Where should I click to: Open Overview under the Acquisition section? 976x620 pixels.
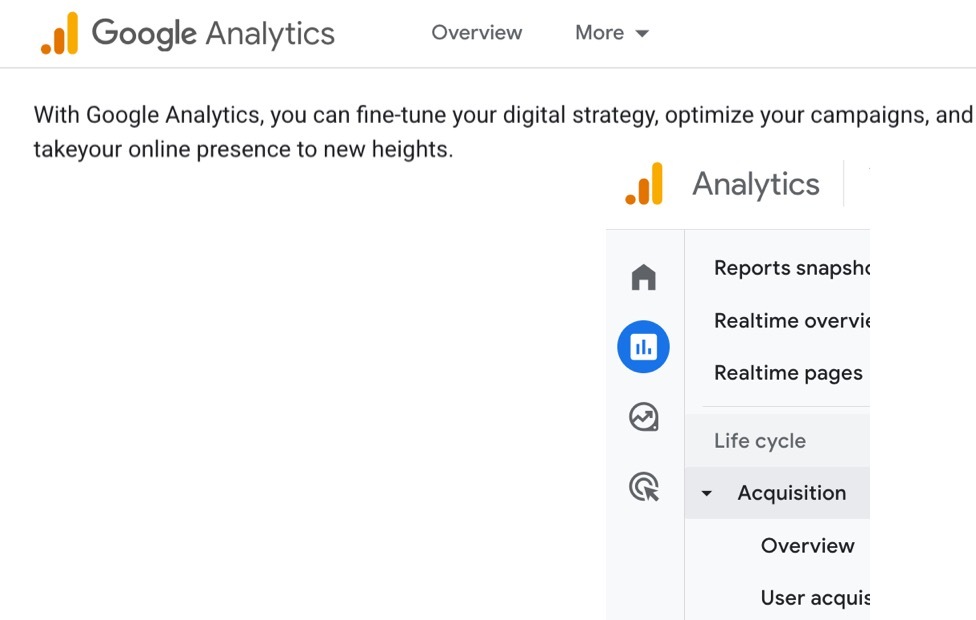tap(808, 545)
